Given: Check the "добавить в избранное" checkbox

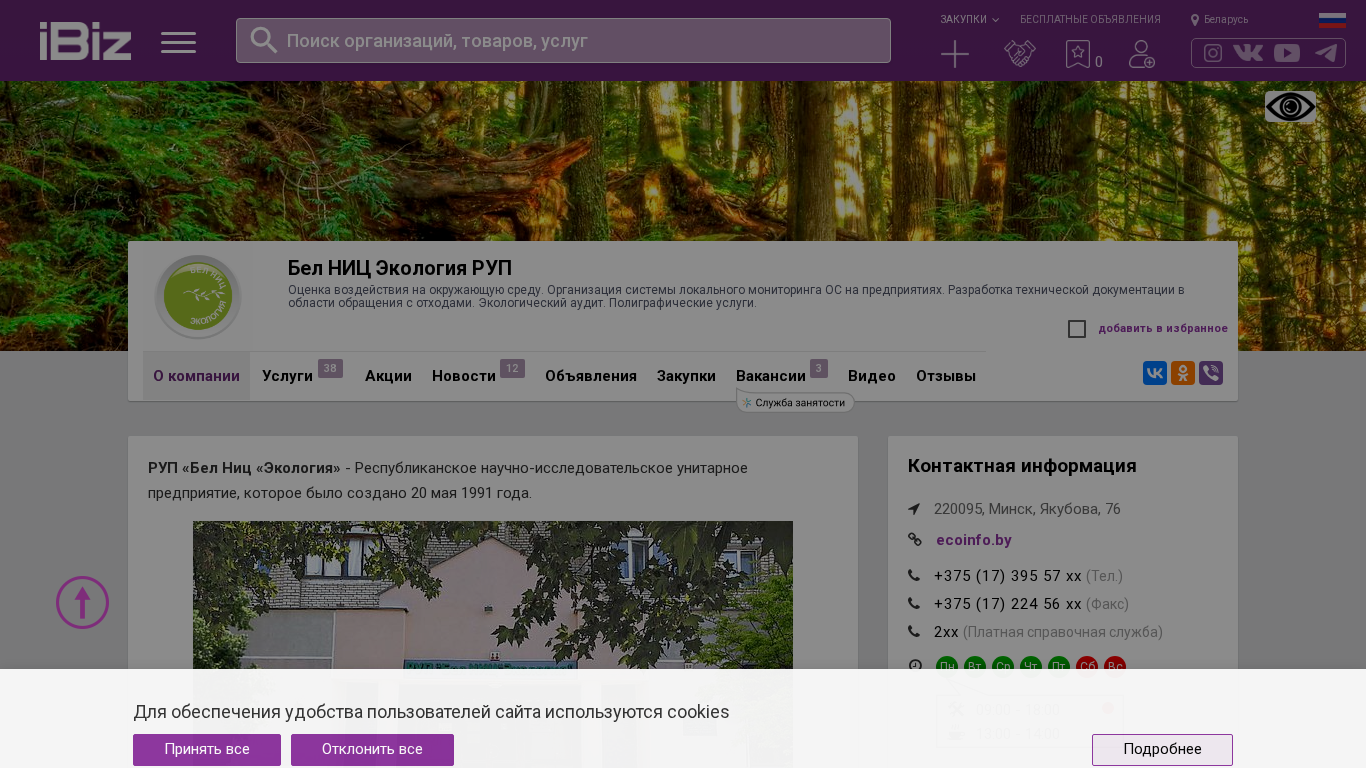Looking at the screenshot, I should (x=1077, y=329).
